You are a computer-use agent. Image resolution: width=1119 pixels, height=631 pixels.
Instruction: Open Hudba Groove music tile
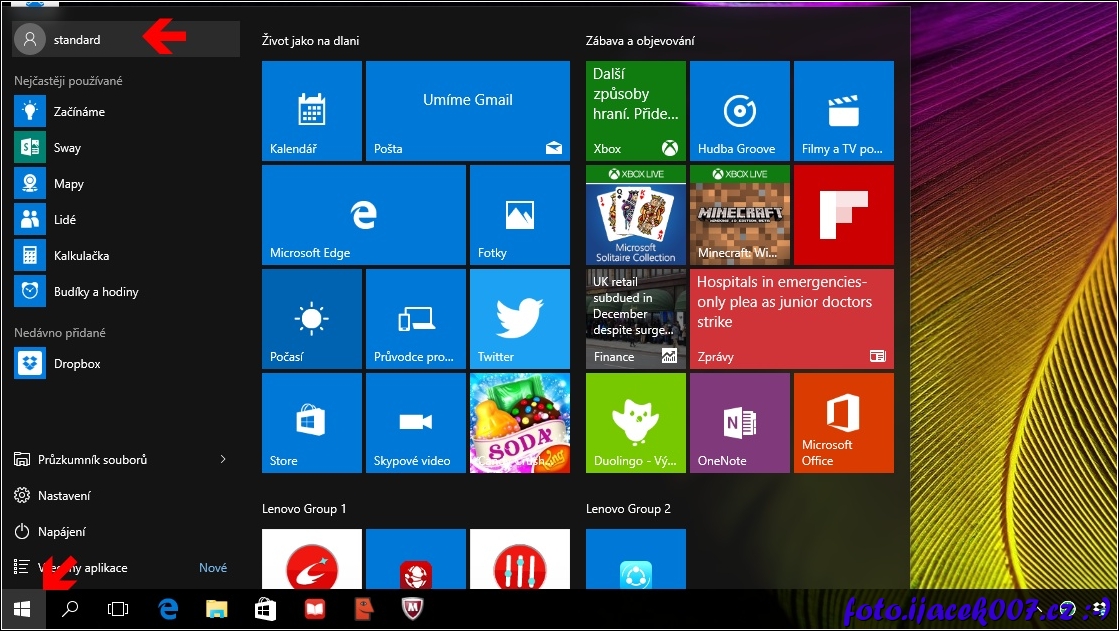coord(739,111)
